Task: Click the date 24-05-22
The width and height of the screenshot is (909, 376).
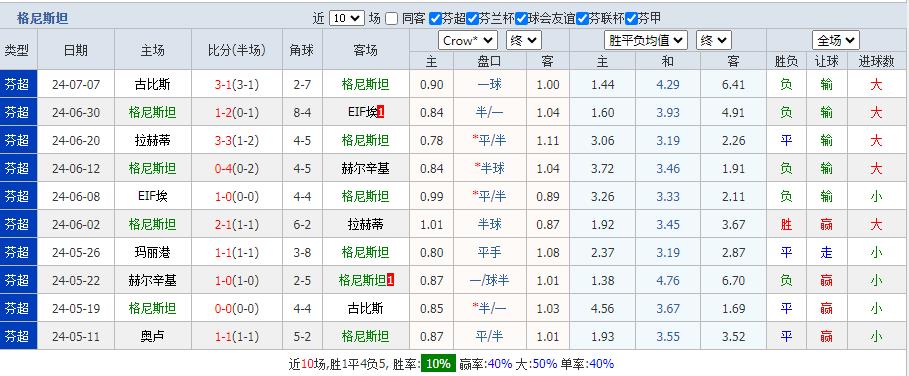Action: click(x=76, y=280)
